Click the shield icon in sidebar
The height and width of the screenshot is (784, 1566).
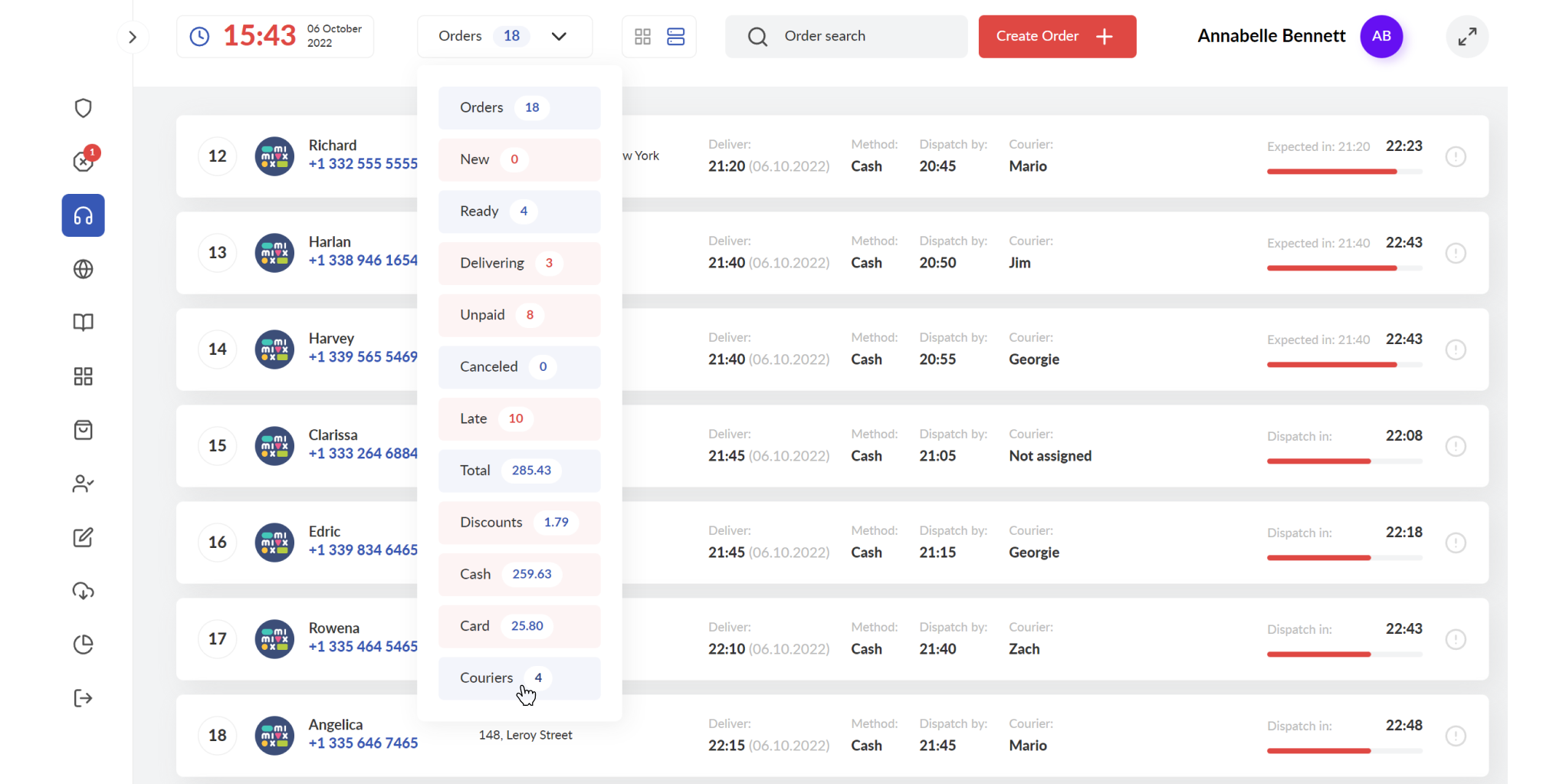(x=83, y=108)
